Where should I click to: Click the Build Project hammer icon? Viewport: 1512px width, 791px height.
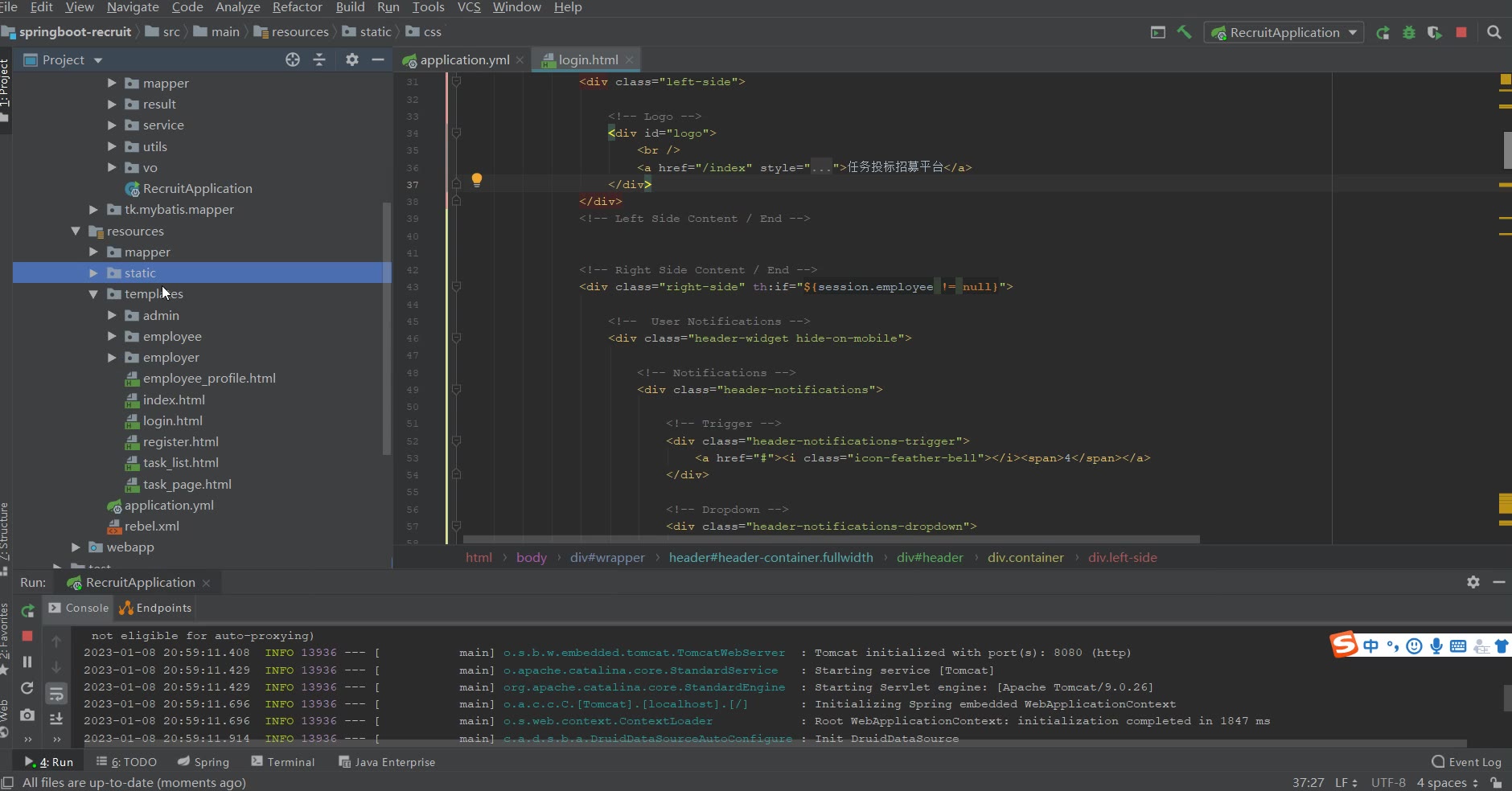click(1184, 32)
